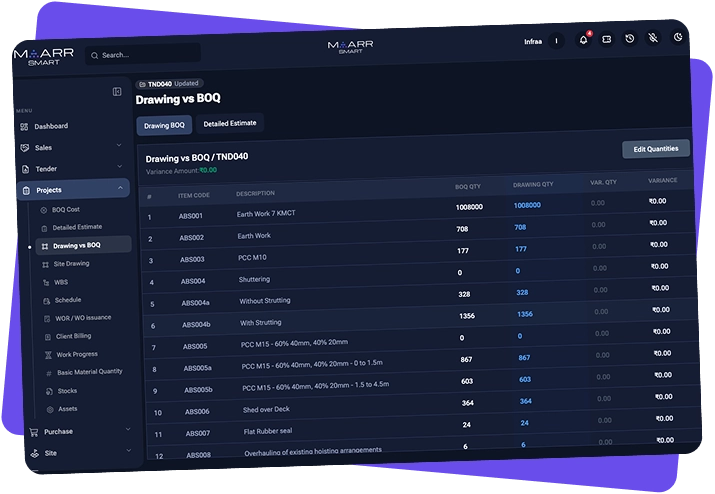Select the Drawing BOQ tab
This screenshot has width=715, height=494.
164,125
